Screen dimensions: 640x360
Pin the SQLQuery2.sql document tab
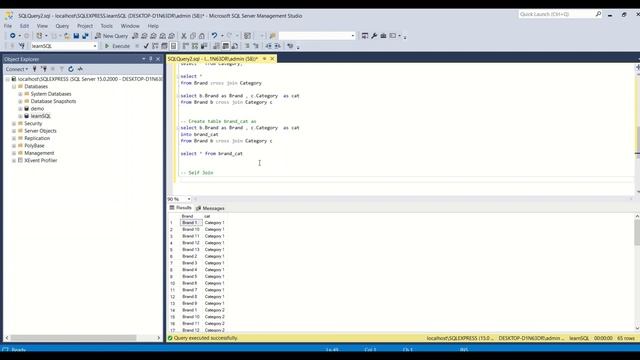pyautogui.click(x=264, y=59)
